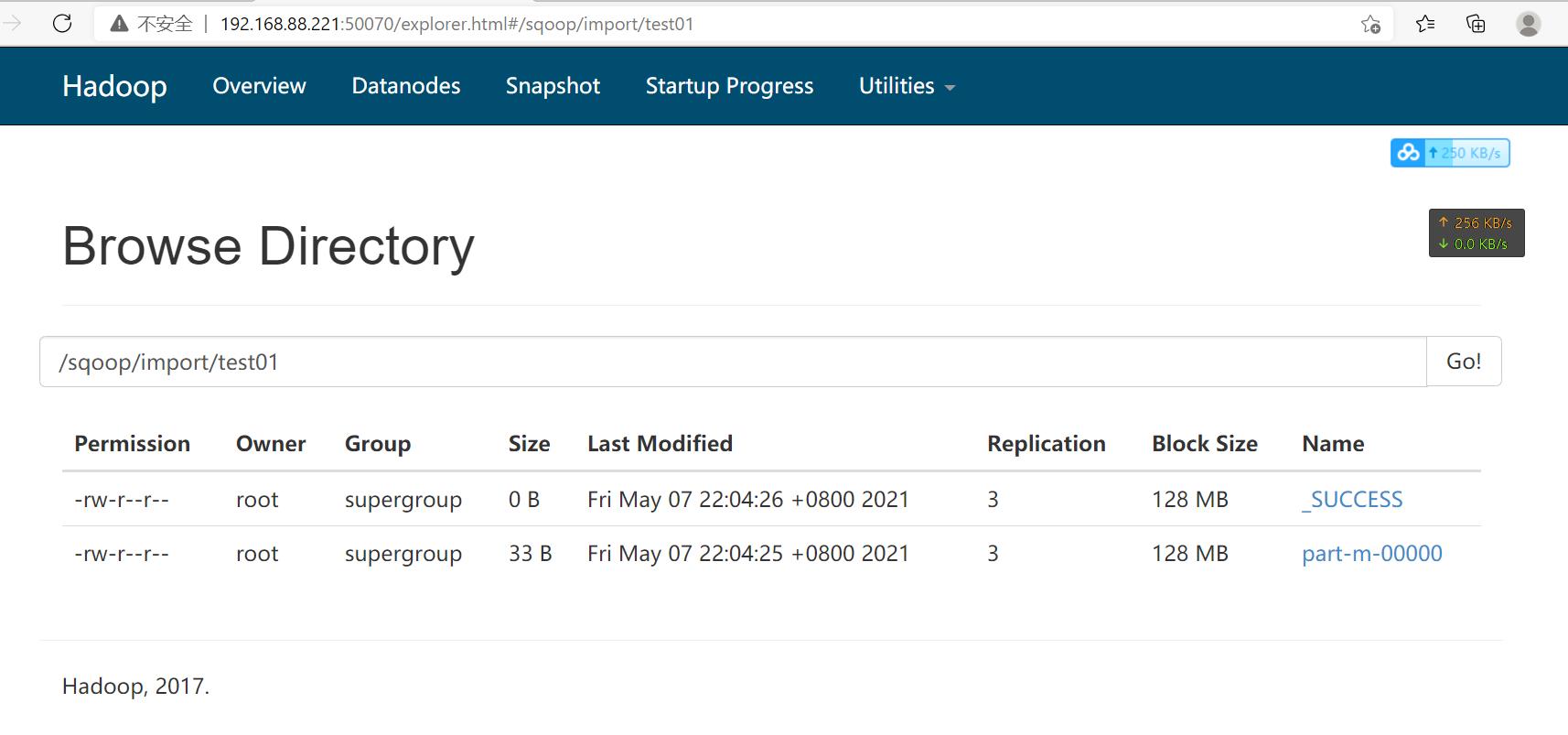
Task: Open the favorites list icon
Action: [x=1425, y=24]
